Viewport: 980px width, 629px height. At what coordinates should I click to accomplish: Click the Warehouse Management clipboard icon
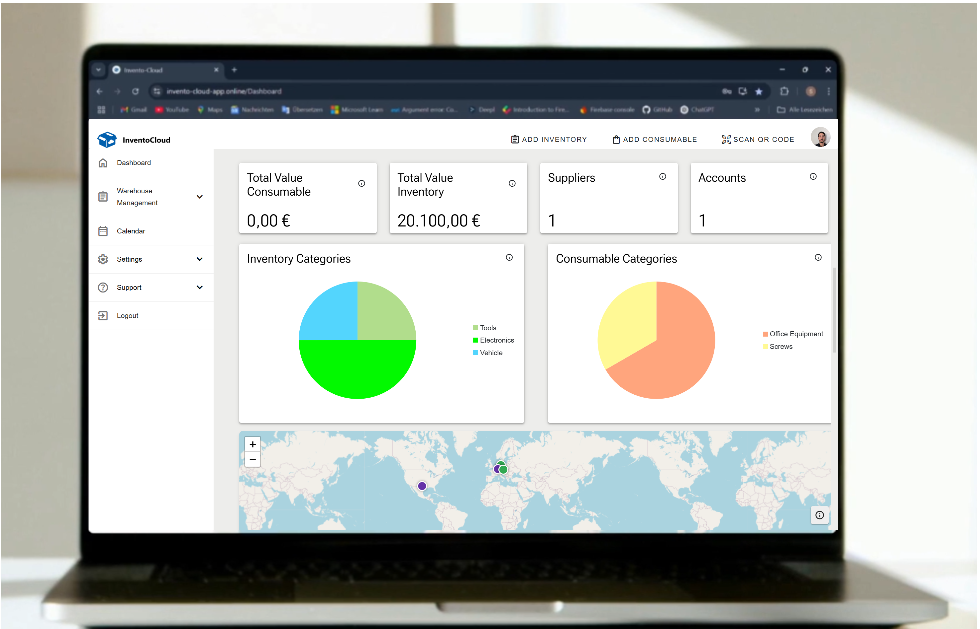click(x=103, y=196)
